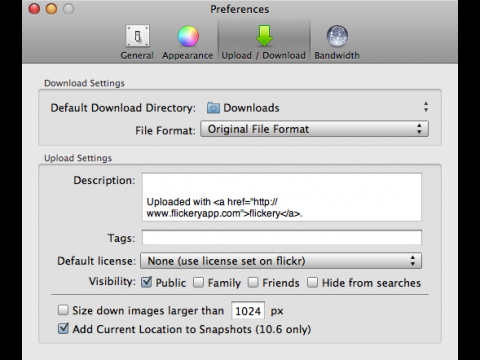Select the Upload / Download green arrow icon
Screen dimensions: 480x360
click(264, 35)
